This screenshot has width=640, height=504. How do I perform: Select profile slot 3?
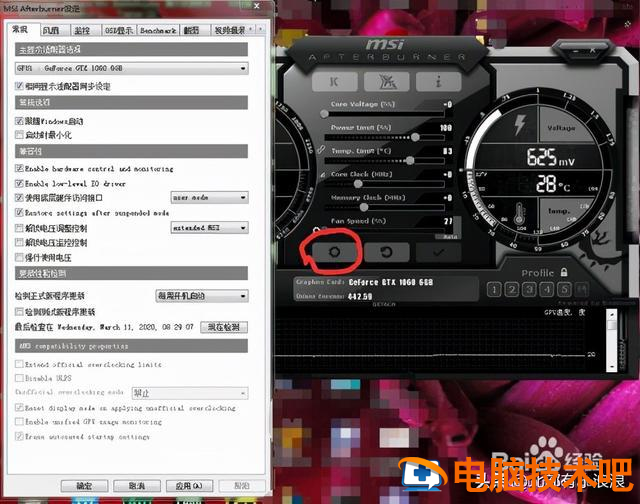(529, 290)
